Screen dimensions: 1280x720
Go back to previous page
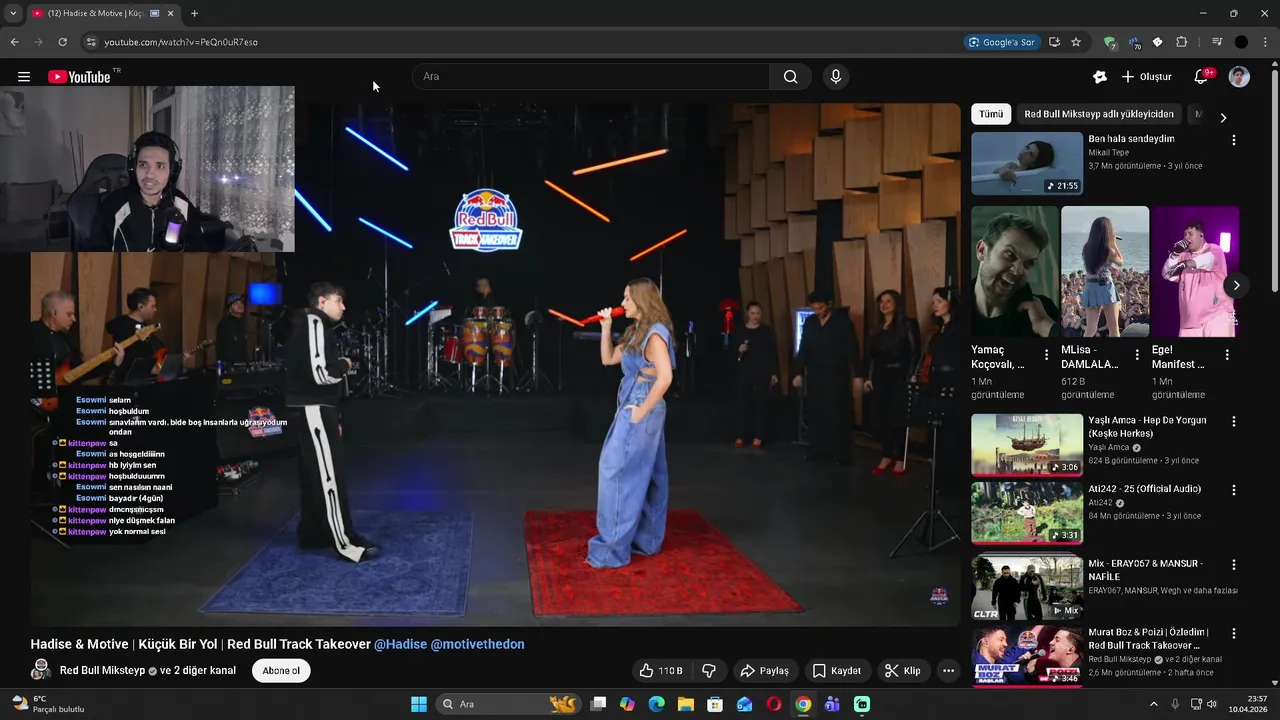pos(14,42)
